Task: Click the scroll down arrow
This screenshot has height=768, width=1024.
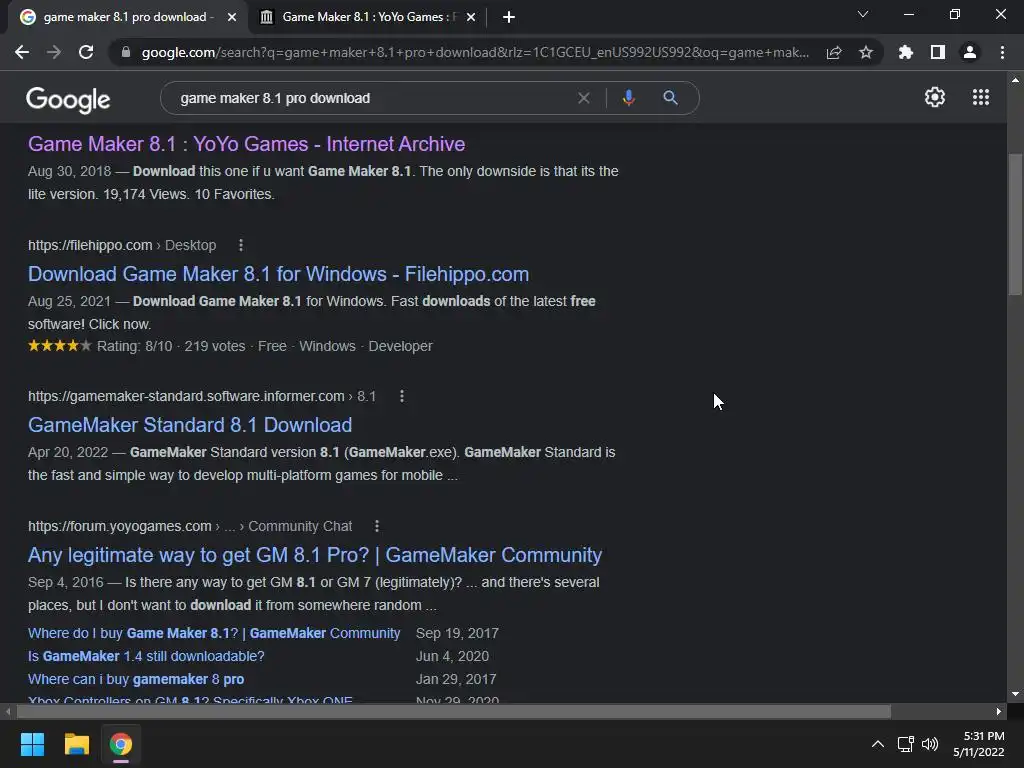Action: [1015, 694]
